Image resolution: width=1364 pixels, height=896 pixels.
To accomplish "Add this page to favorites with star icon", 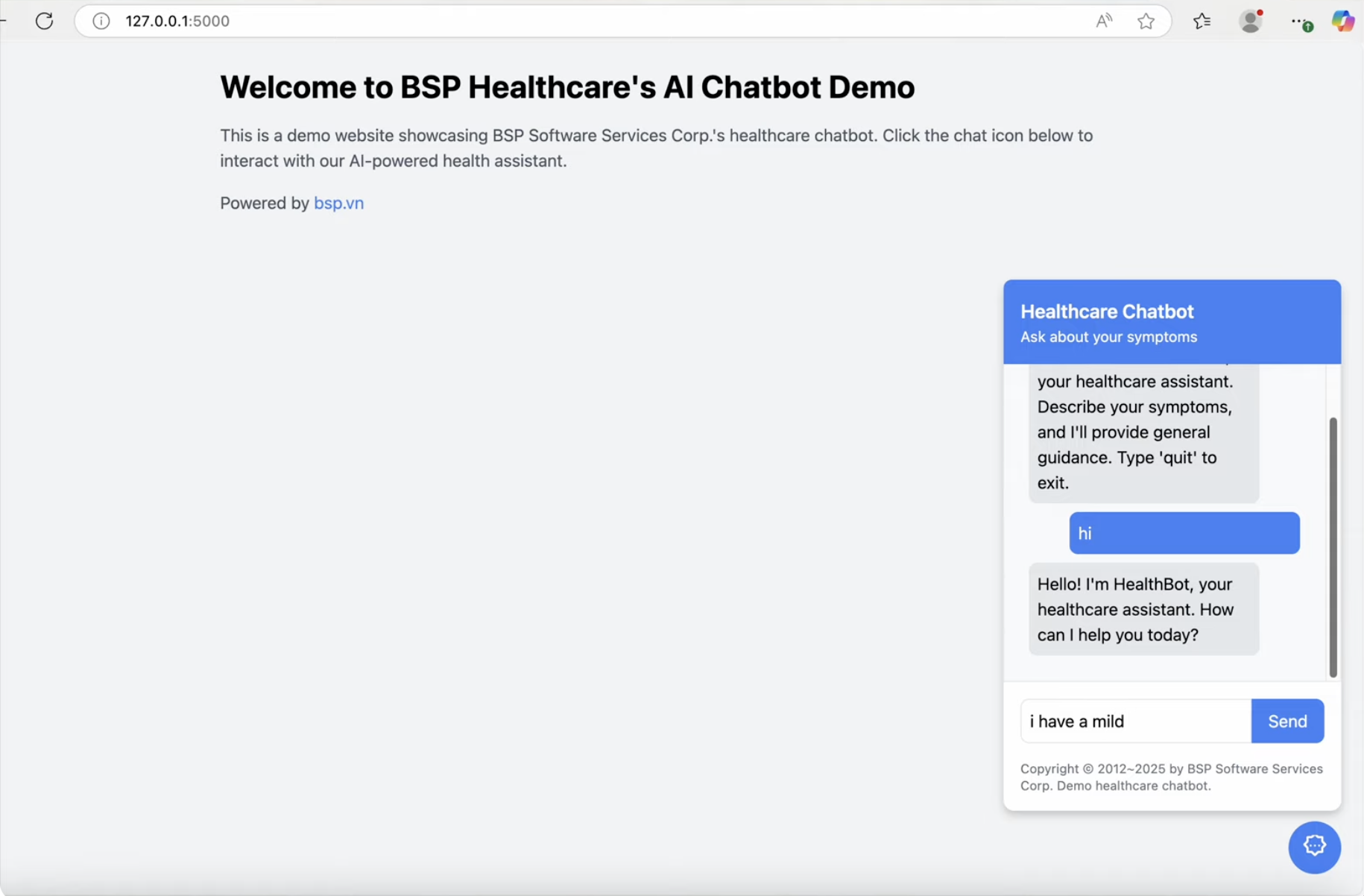I will click(1146, 21).
